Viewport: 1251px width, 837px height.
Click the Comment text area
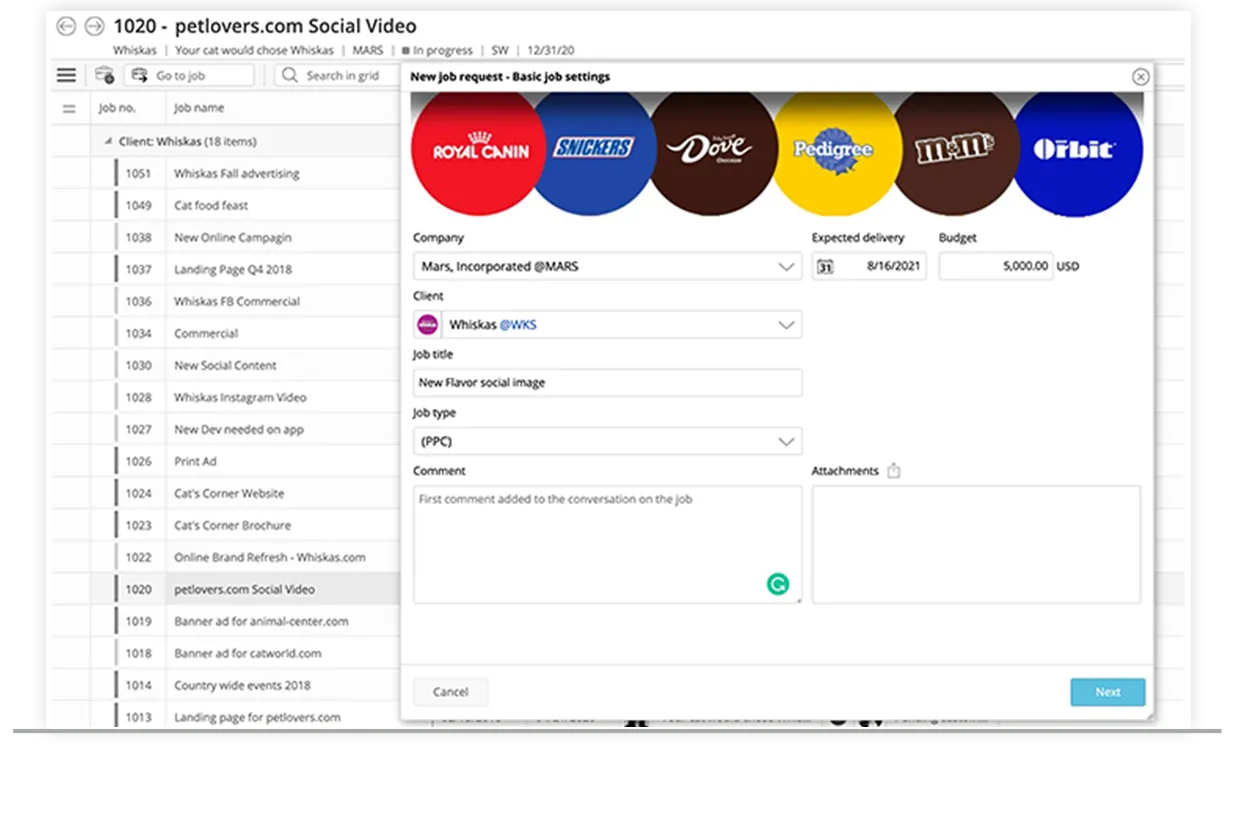607,544
